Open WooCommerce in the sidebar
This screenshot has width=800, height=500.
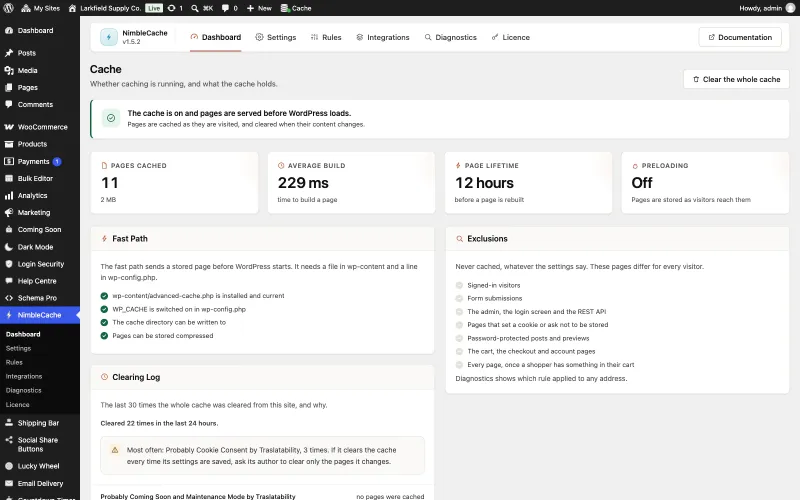click(x=40, y=127)
